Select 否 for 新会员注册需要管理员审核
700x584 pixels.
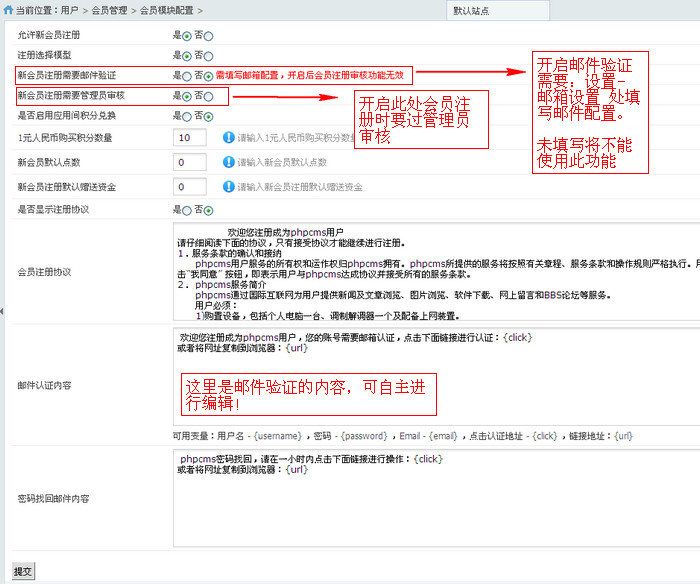click(x=208, y=97)
